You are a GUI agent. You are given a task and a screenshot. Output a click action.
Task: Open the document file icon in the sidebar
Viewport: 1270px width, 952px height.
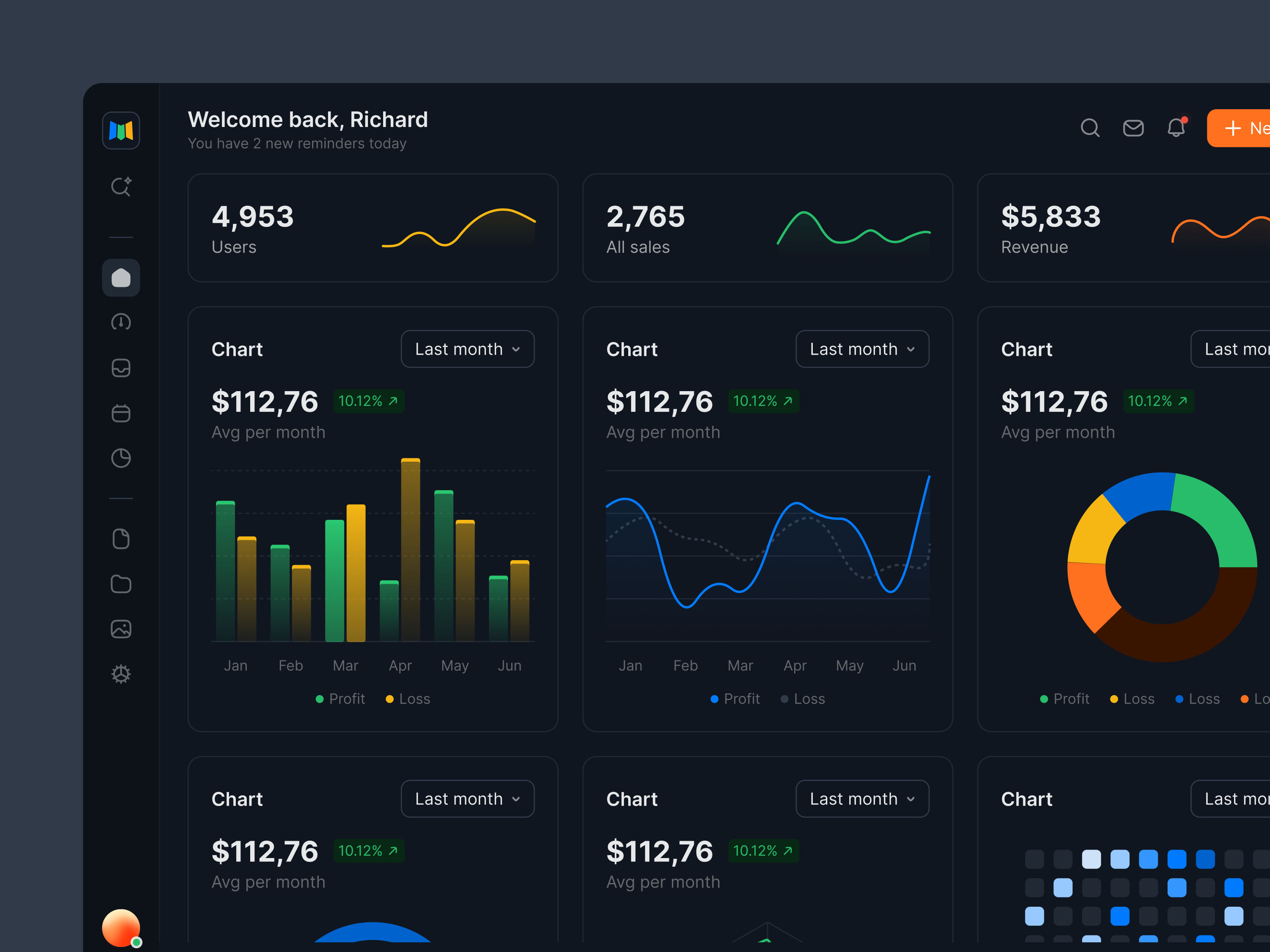click(x=121, y=538)
